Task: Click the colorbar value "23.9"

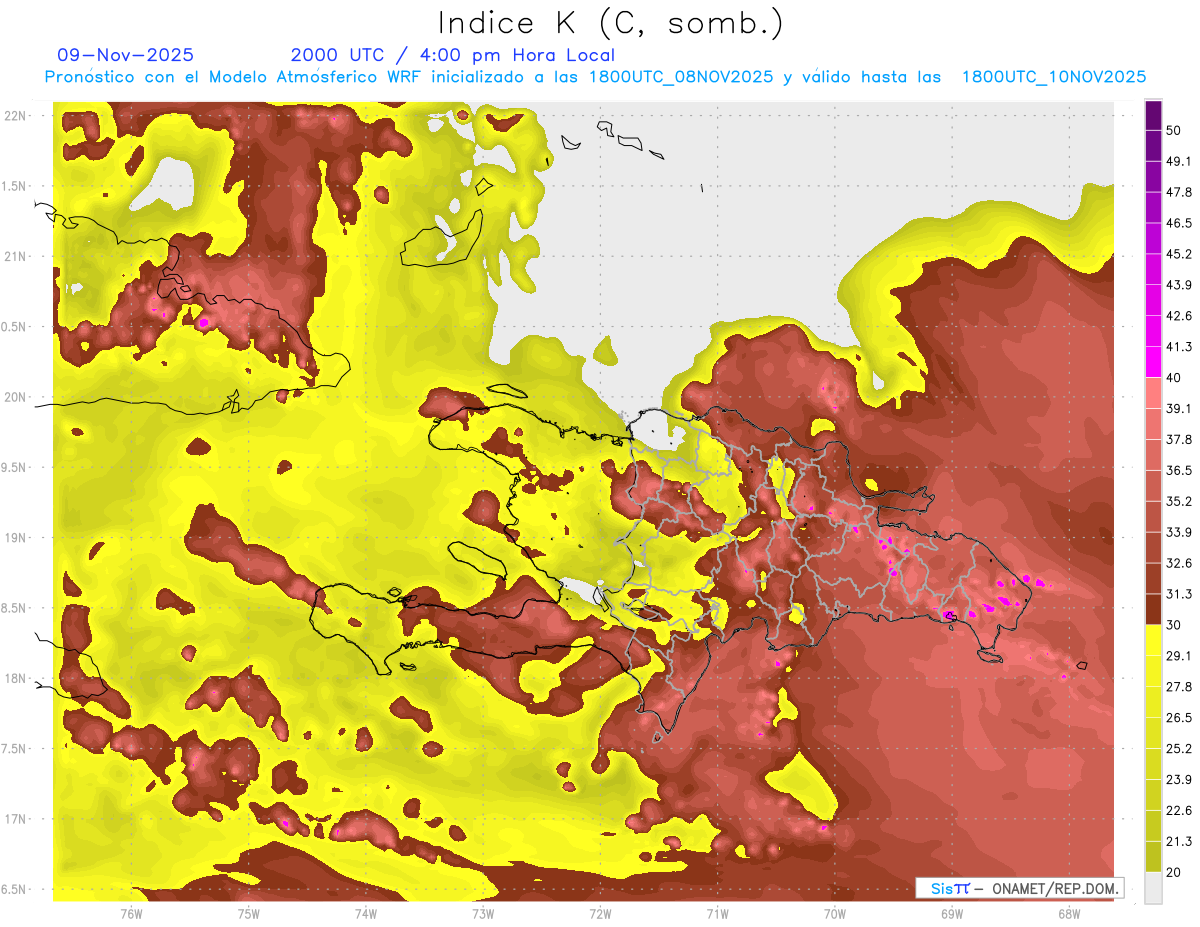Action: (x=1179, y=780)
